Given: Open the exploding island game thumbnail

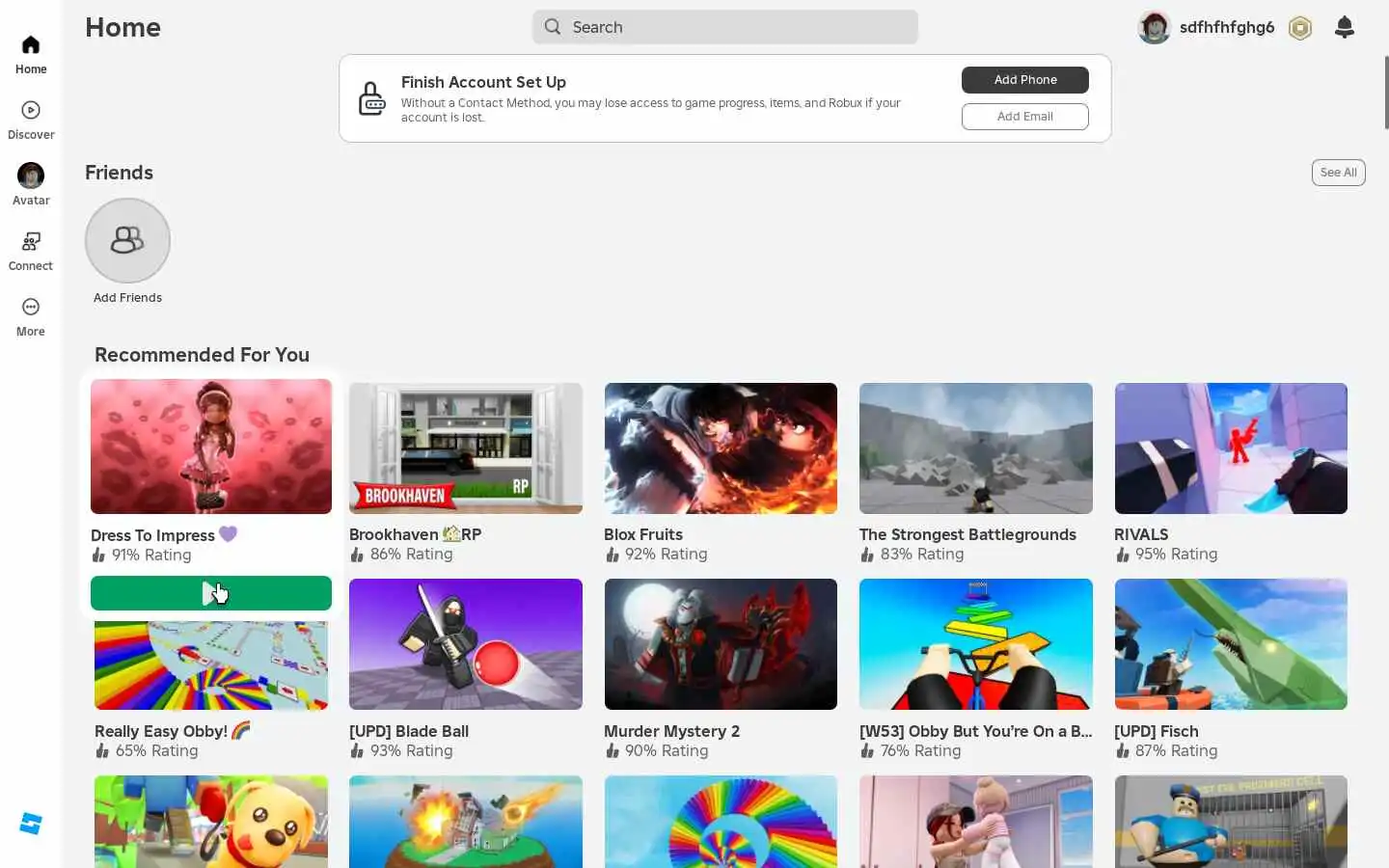Looking at the screenshot, I should click(x=466, y=822).
